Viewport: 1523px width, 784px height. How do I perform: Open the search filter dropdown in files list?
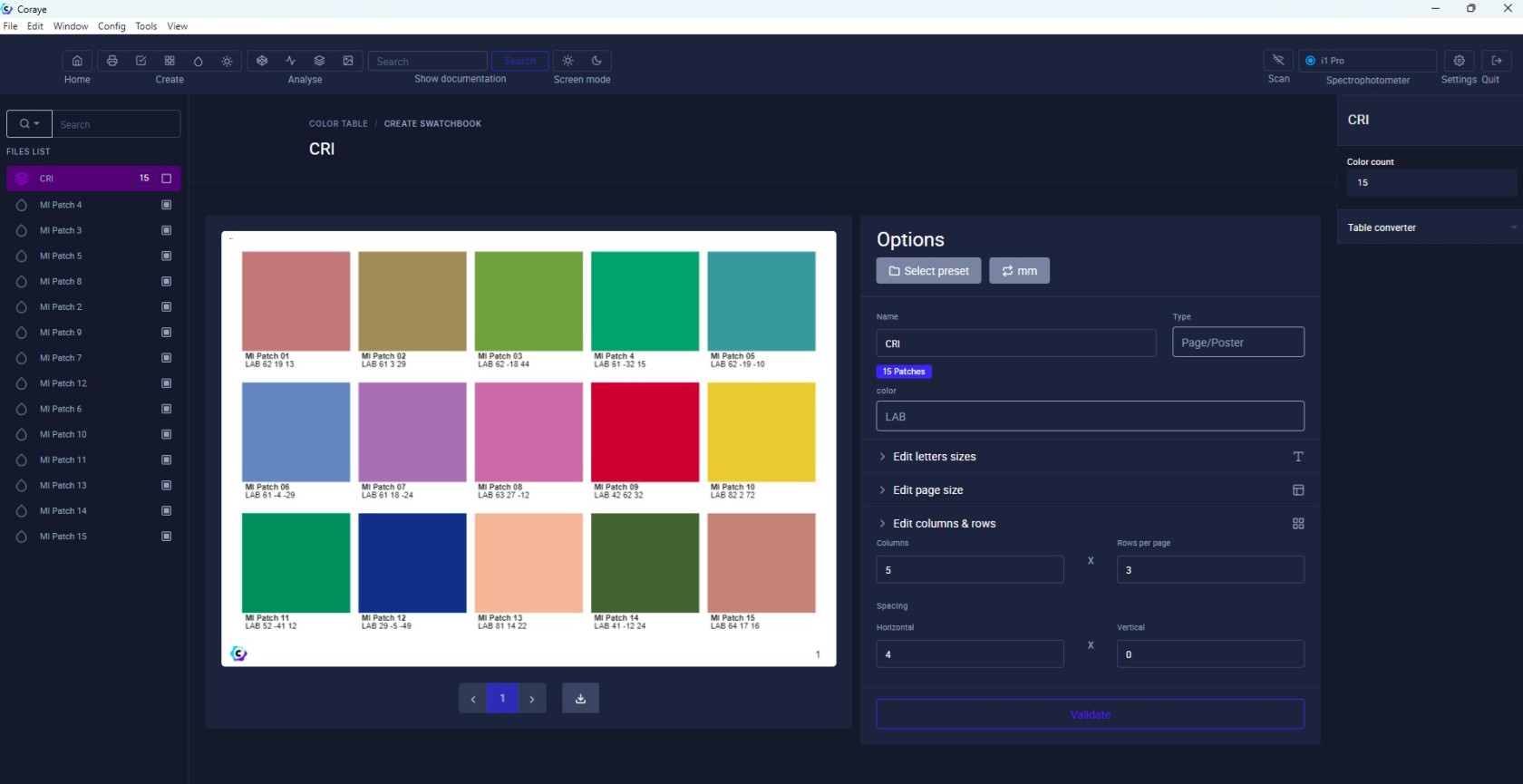click(x=29, y=124)
